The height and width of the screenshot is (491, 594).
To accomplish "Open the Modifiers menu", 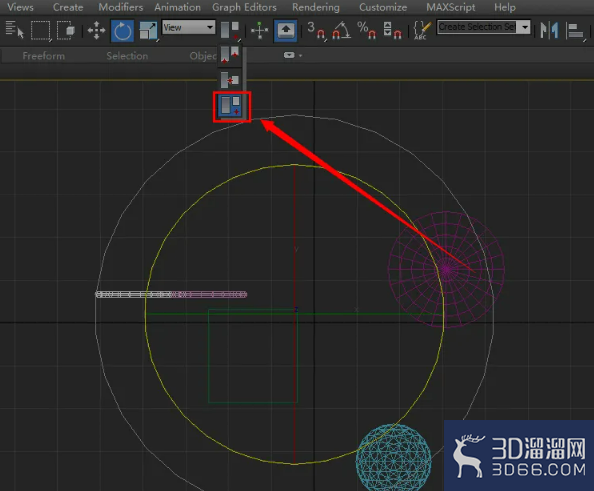I will pos(120,7).
